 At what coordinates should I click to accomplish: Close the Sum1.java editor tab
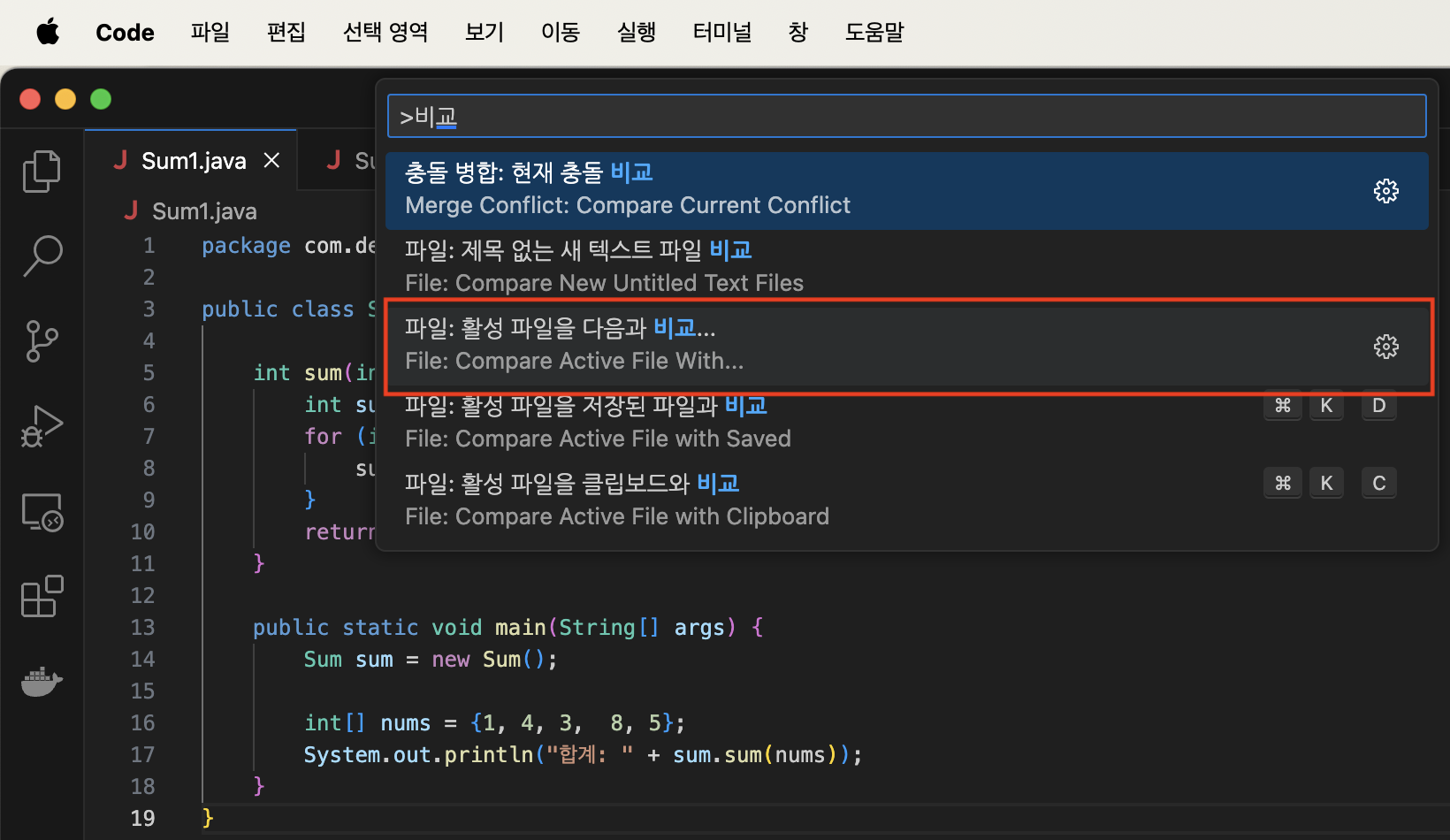(x=271, y=160)
